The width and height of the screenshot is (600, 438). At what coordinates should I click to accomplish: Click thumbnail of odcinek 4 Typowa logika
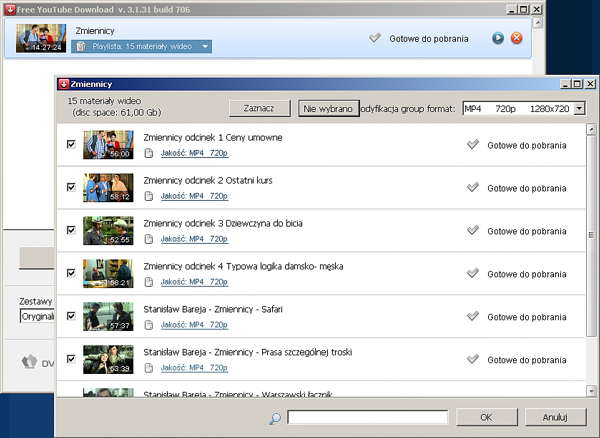pyautogui.click(x=108, y=273)
